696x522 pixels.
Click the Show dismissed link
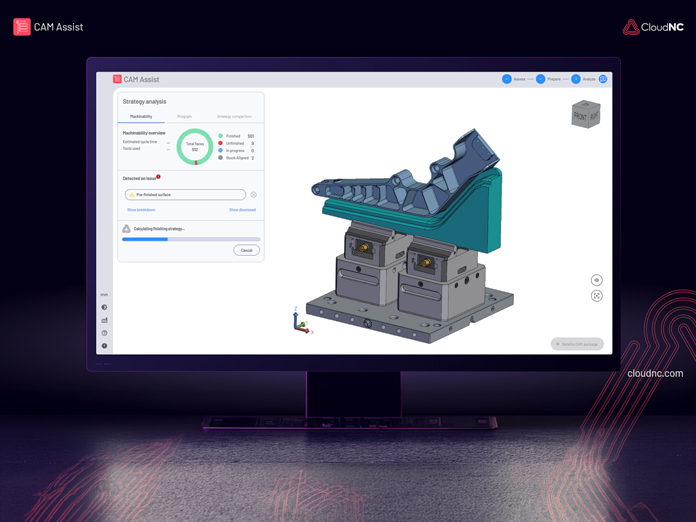tap(242, 210)
